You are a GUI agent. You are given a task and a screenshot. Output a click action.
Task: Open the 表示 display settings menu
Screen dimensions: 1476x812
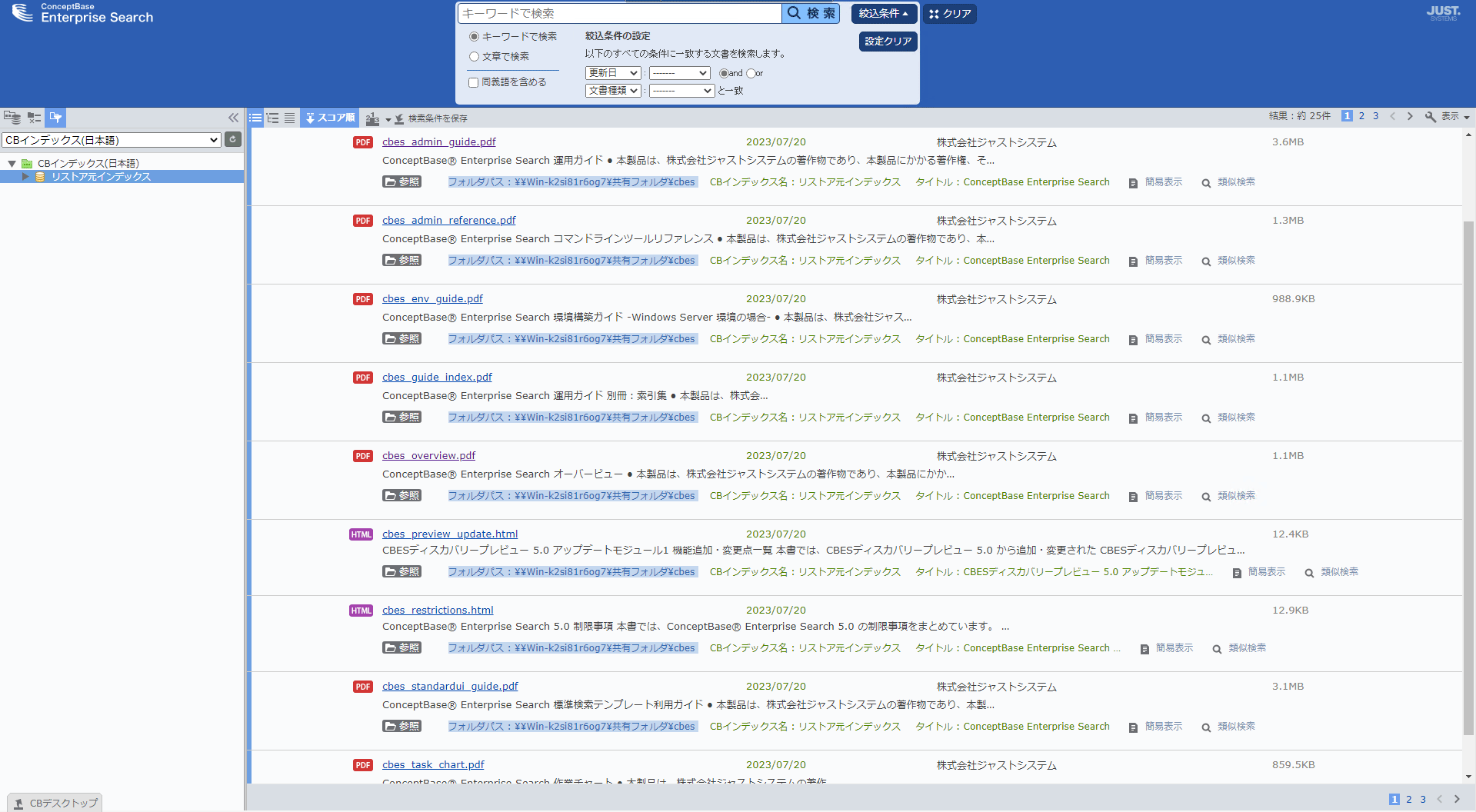(1448, 116)
